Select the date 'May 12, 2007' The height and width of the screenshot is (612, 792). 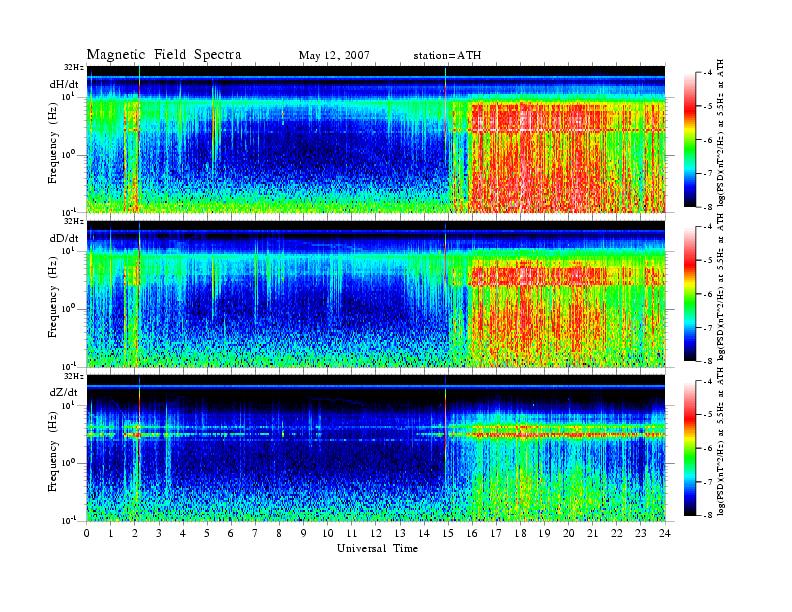click(x=334, y=55)
